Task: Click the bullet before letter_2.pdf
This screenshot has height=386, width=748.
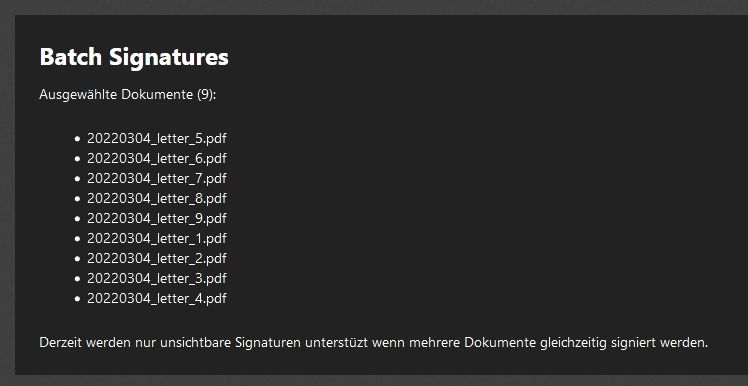Action: (x=77, y=259)
